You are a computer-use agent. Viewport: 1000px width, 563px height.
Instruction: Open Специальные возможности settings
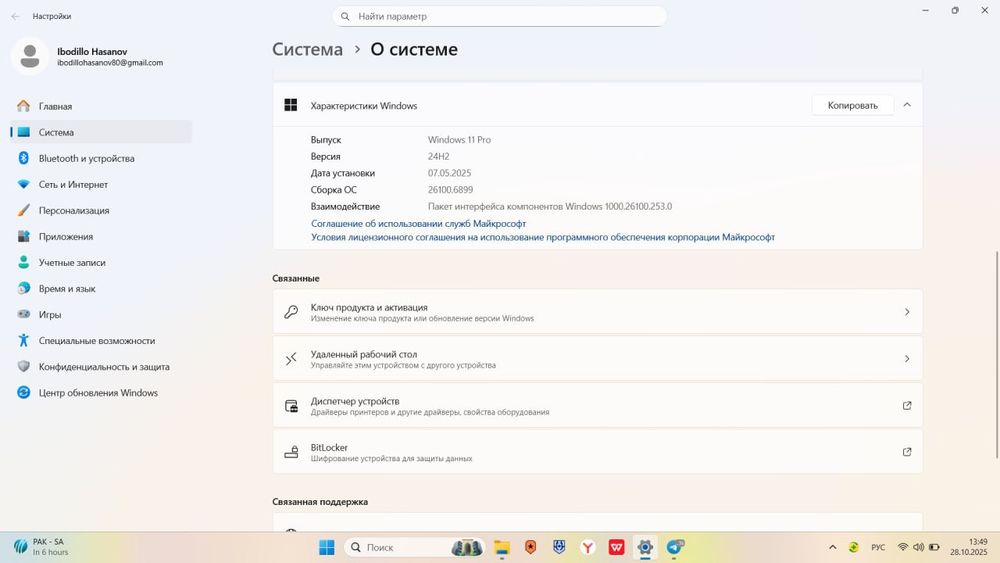click(x=101, y=340)
